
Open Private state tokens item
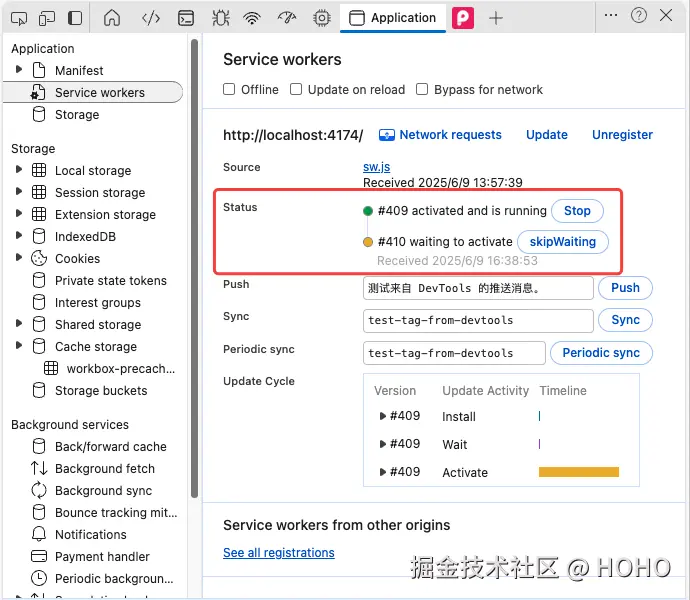(x=110, y=280)
